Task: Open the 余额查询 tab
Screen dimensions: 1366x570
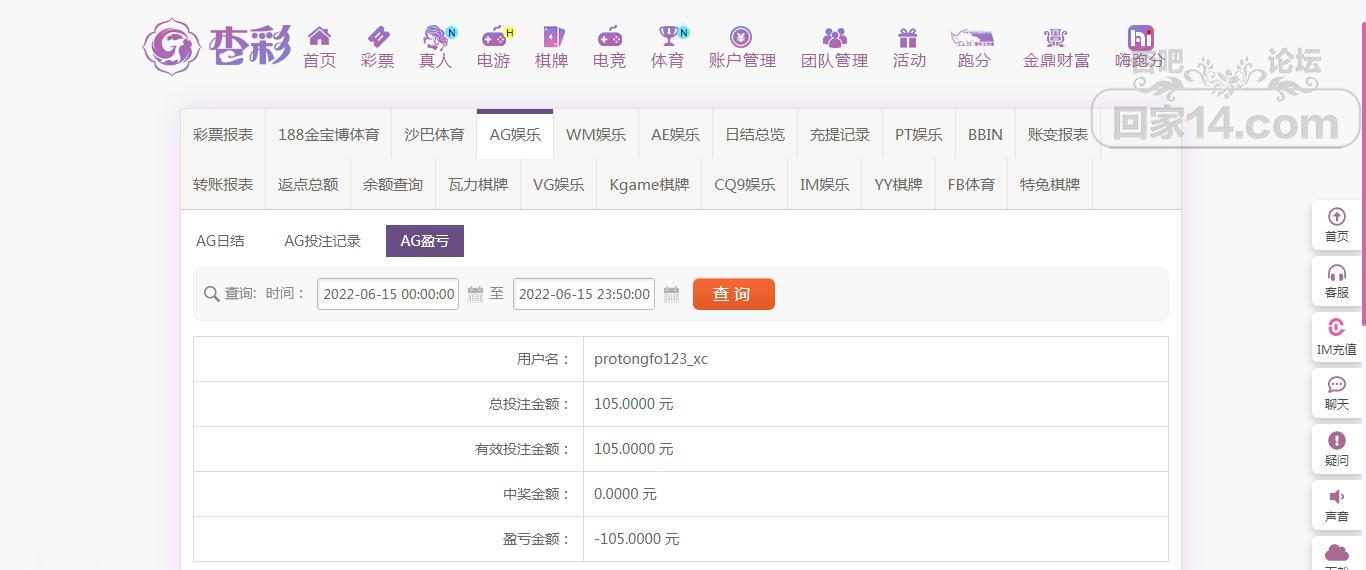Action: 393,184
